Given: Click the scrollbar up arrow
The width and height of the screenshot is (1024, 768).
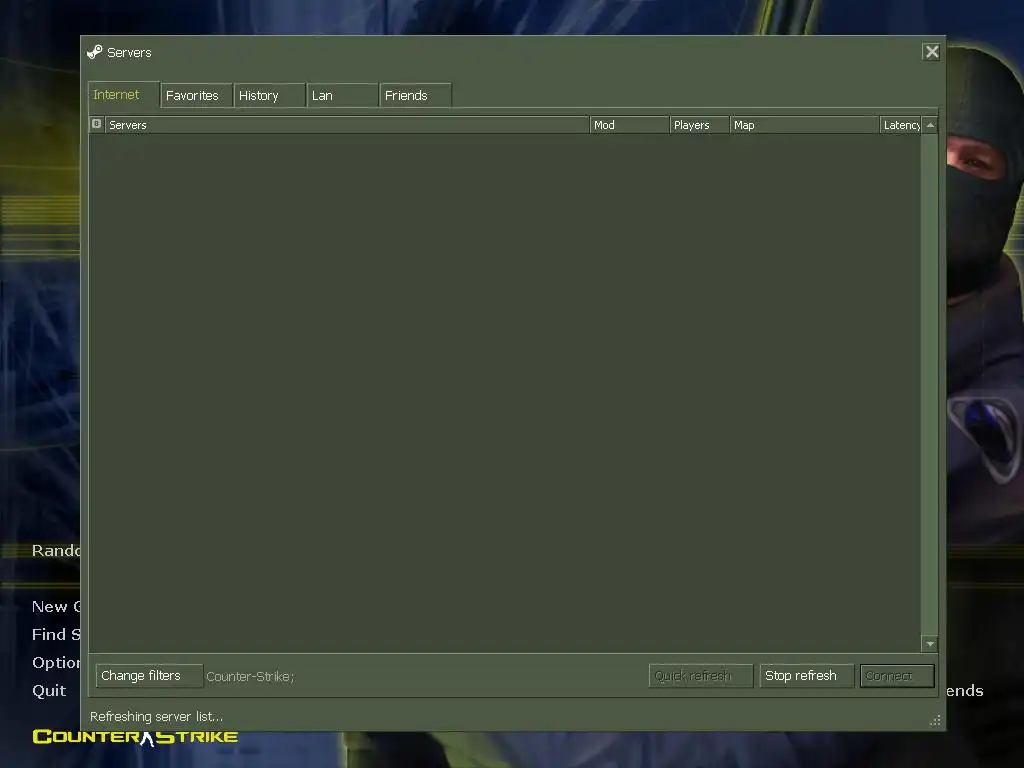Looking at the screenshot, I should coord(930,125).
